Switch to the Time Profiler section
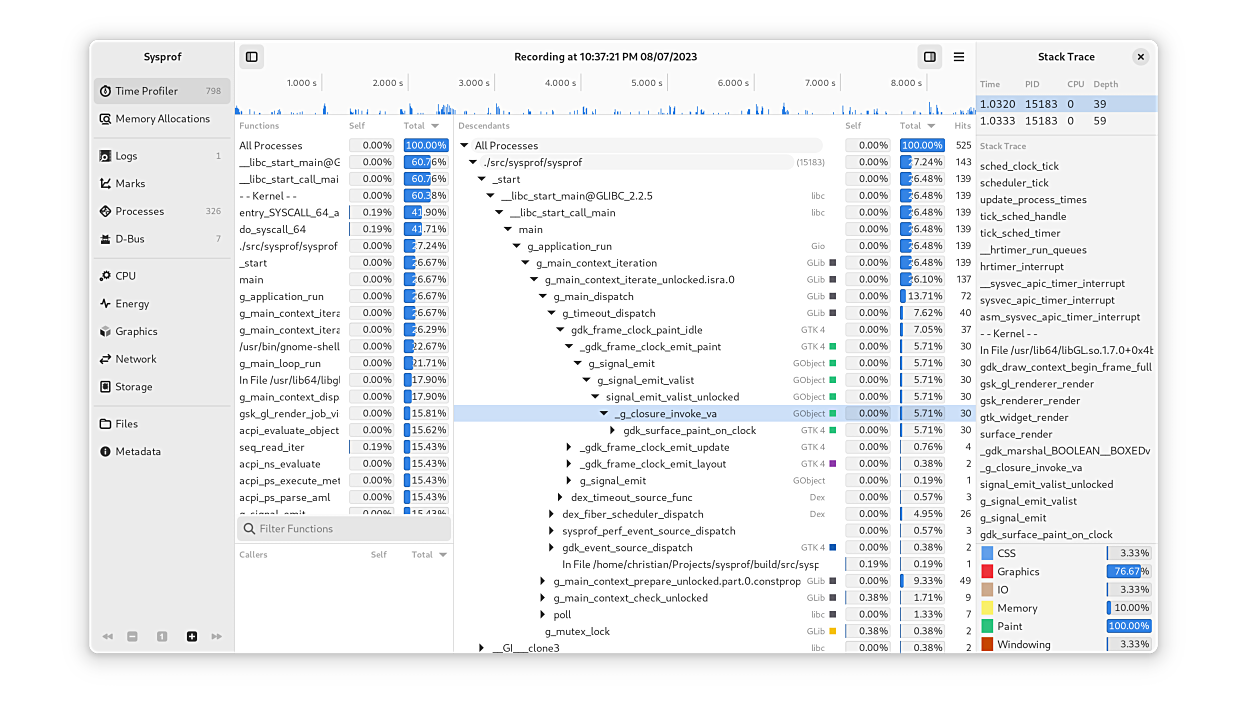The height and width of the screenshot is (702, 1248). pyautogui.click(x=146, y=91)
